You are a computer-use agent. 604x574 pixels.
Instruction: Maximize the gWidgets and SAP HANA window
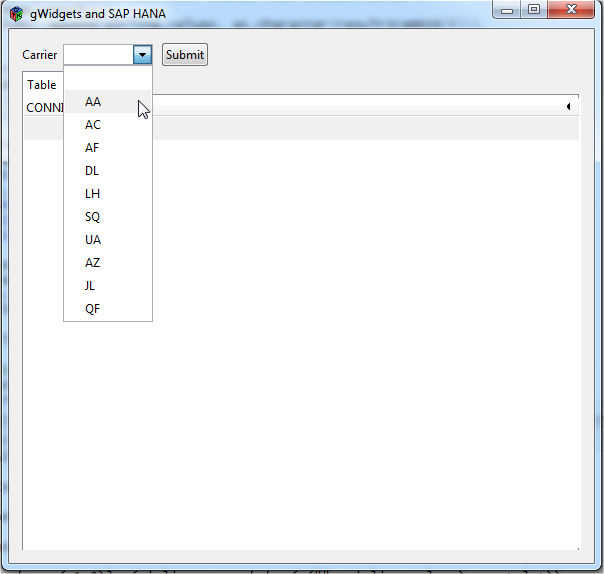tap(534, 10)
